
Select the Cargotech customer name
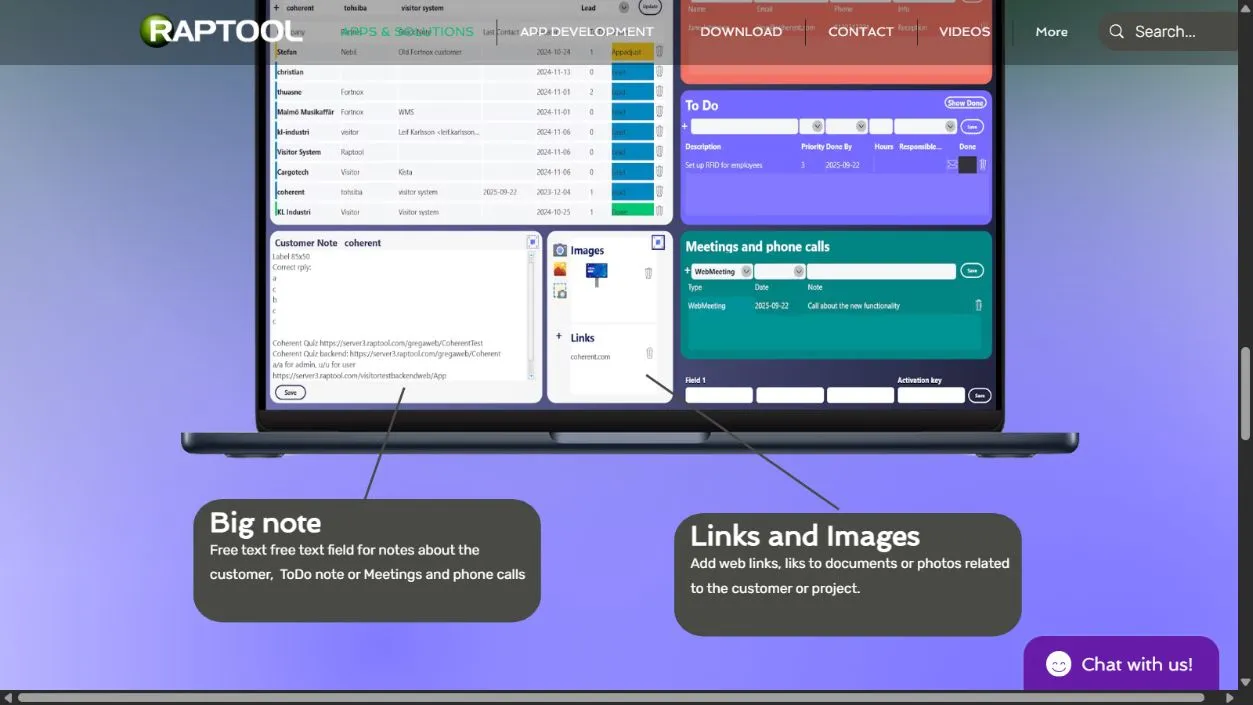[292, 172]
